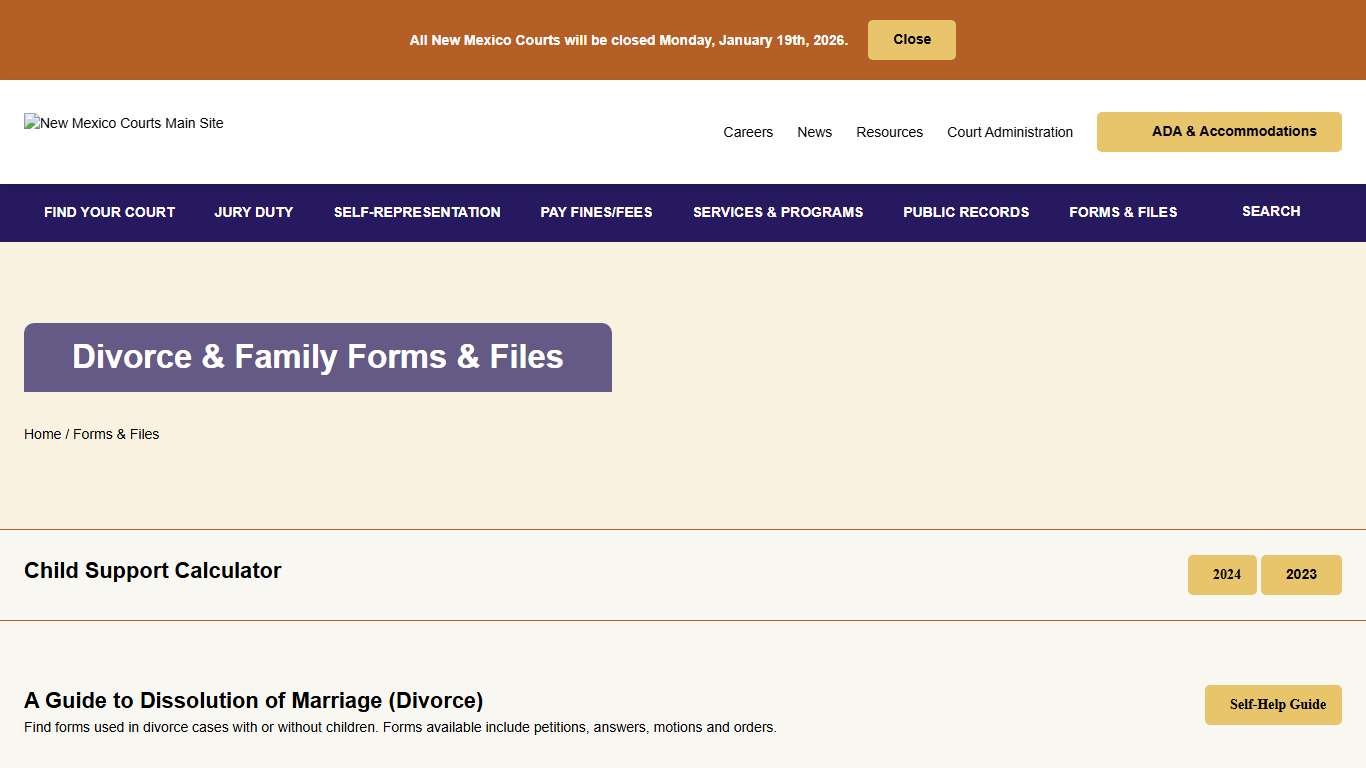This screenshot has width=1366, height=768.
Task: Open the 2024 Child Support Calculator
Action: coord(1222,574)
